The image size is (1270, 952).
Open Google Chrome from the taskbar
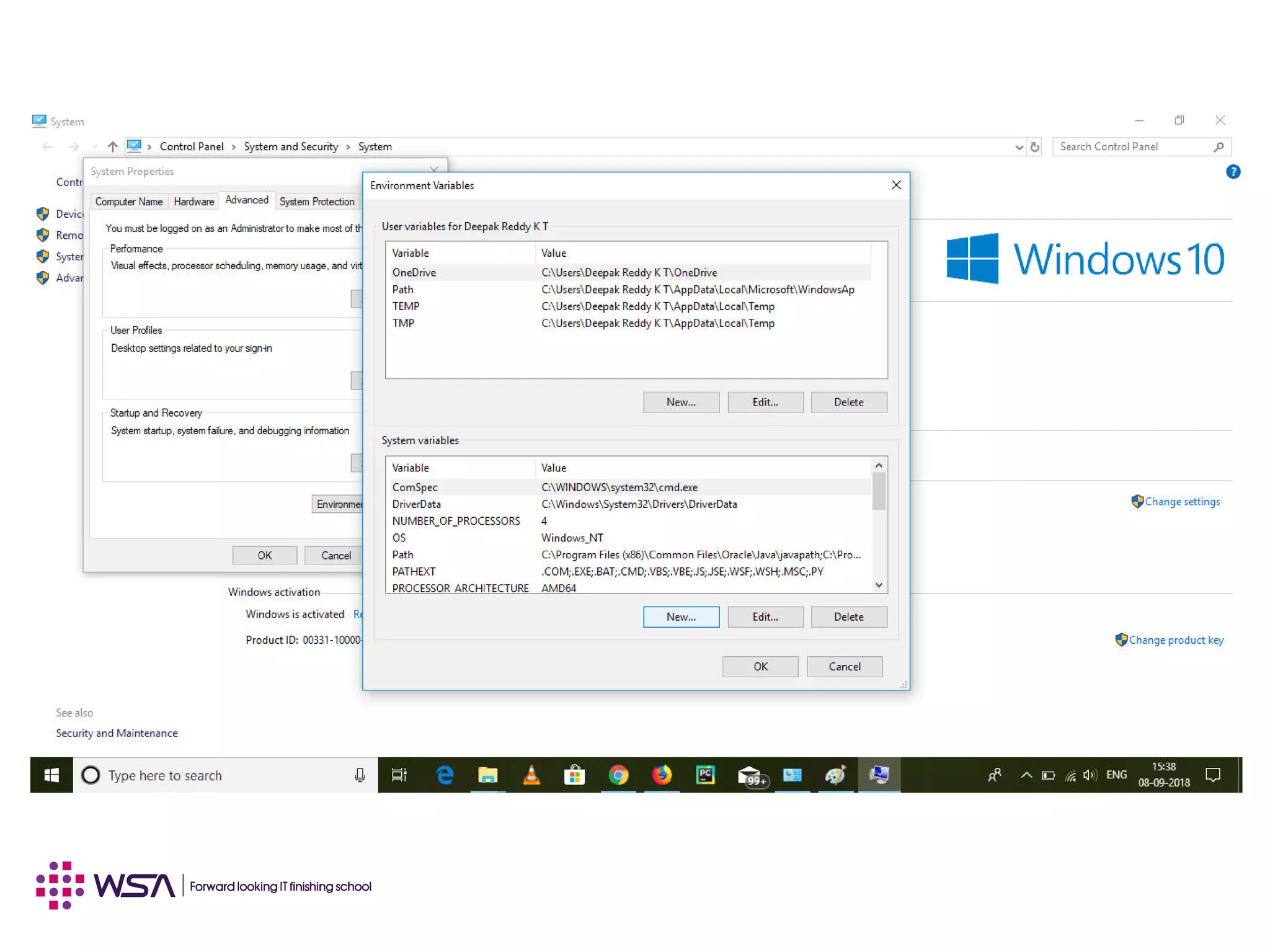coord(618,775)
